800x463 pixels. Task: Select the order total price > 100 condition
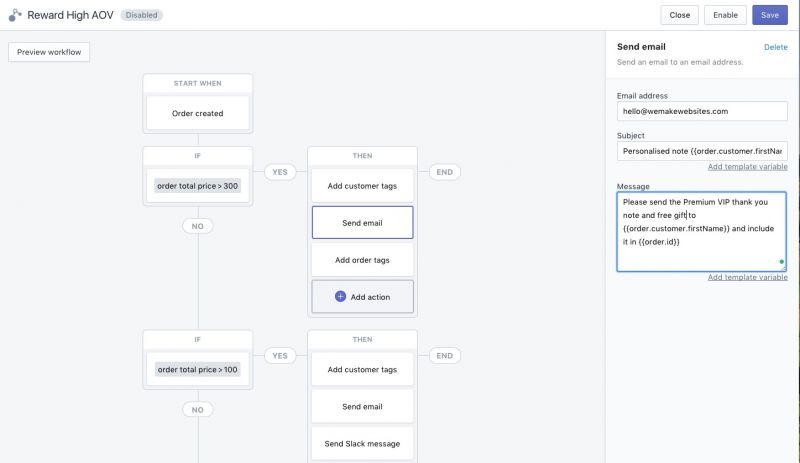click(197, 370)
